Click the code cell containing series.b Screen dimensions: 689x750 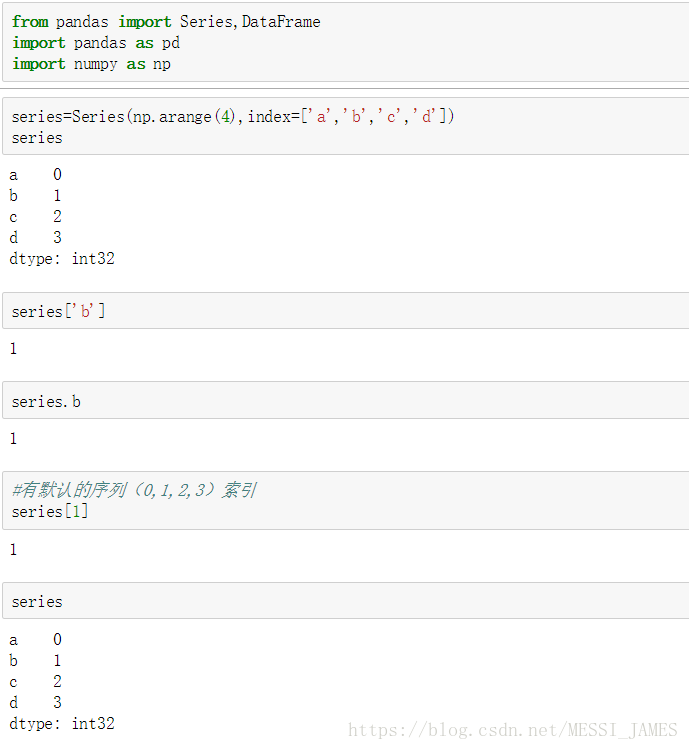345,400
